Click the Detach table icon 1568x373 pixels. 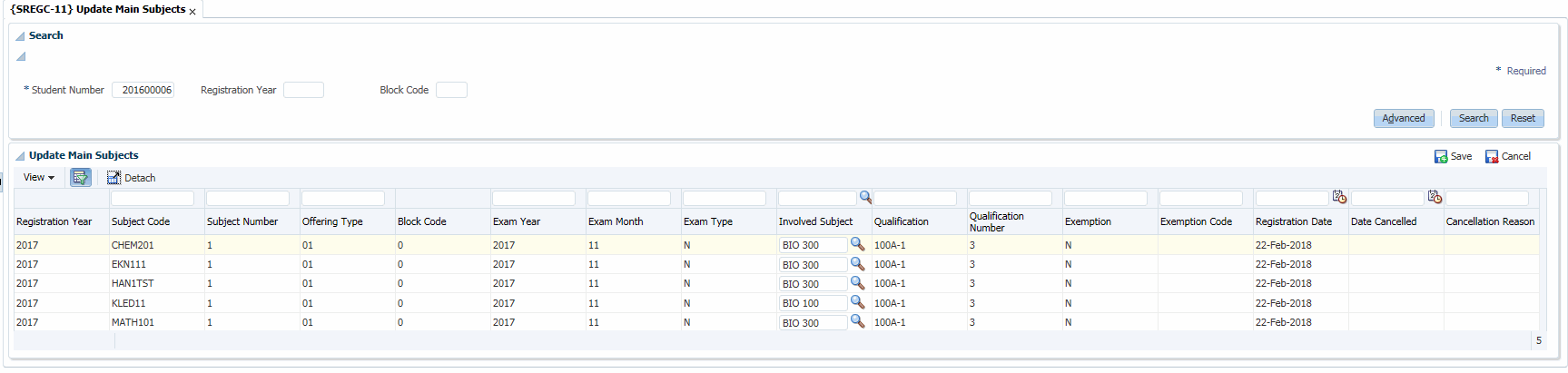(x=113, y=178)
